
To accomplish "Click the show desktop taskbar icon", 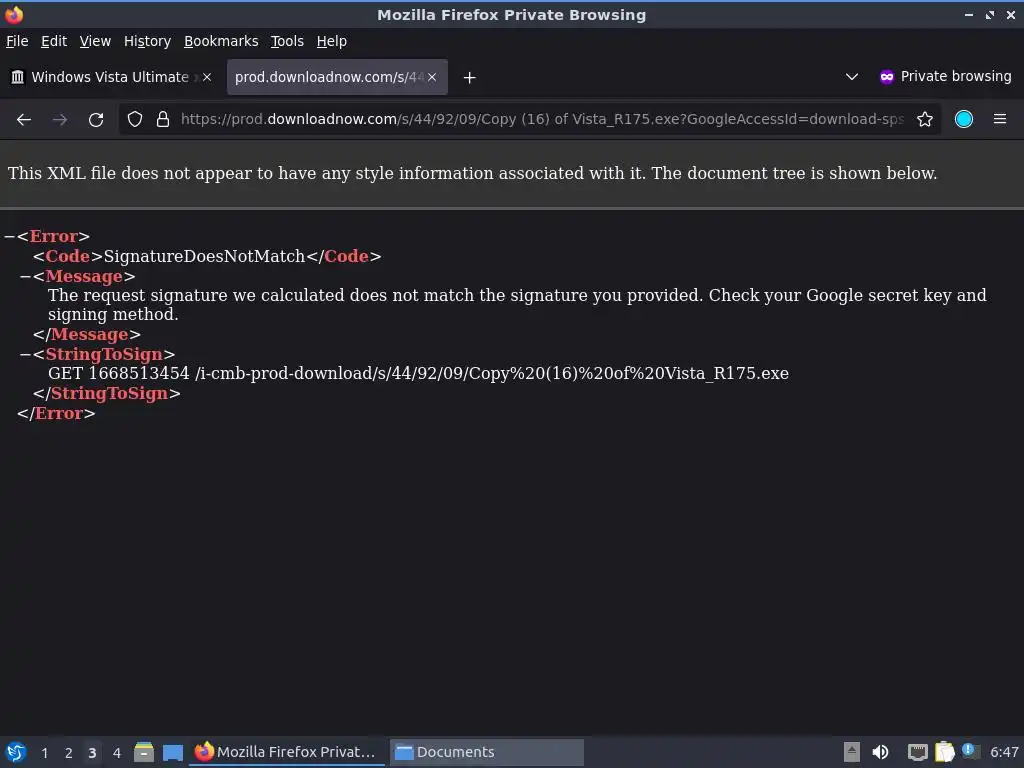I will coord(172,752).
